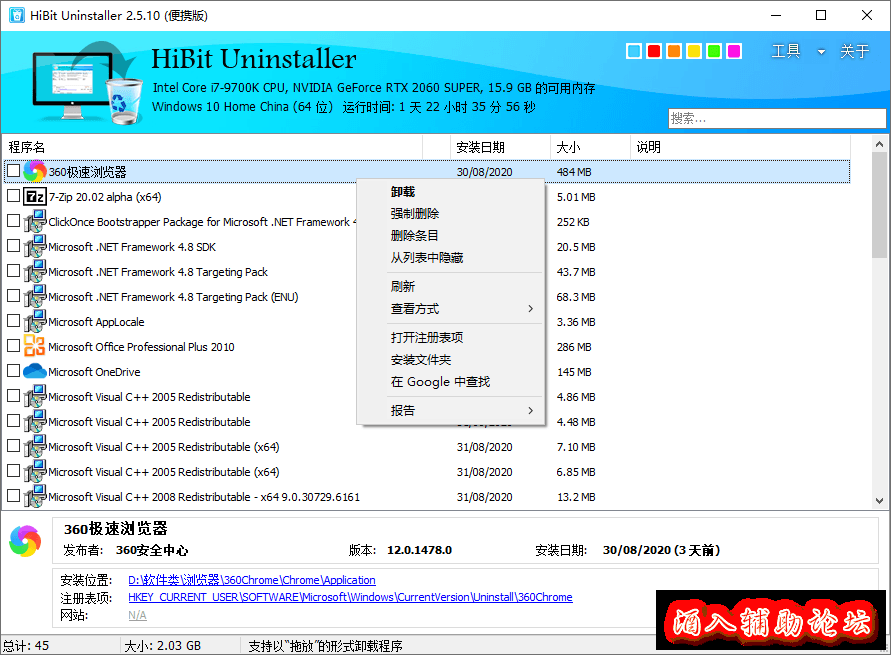The image size is (891, 655).
Task: Click the .NET Framework 4.8 SDK icon
Action: [x=35, y=247]
